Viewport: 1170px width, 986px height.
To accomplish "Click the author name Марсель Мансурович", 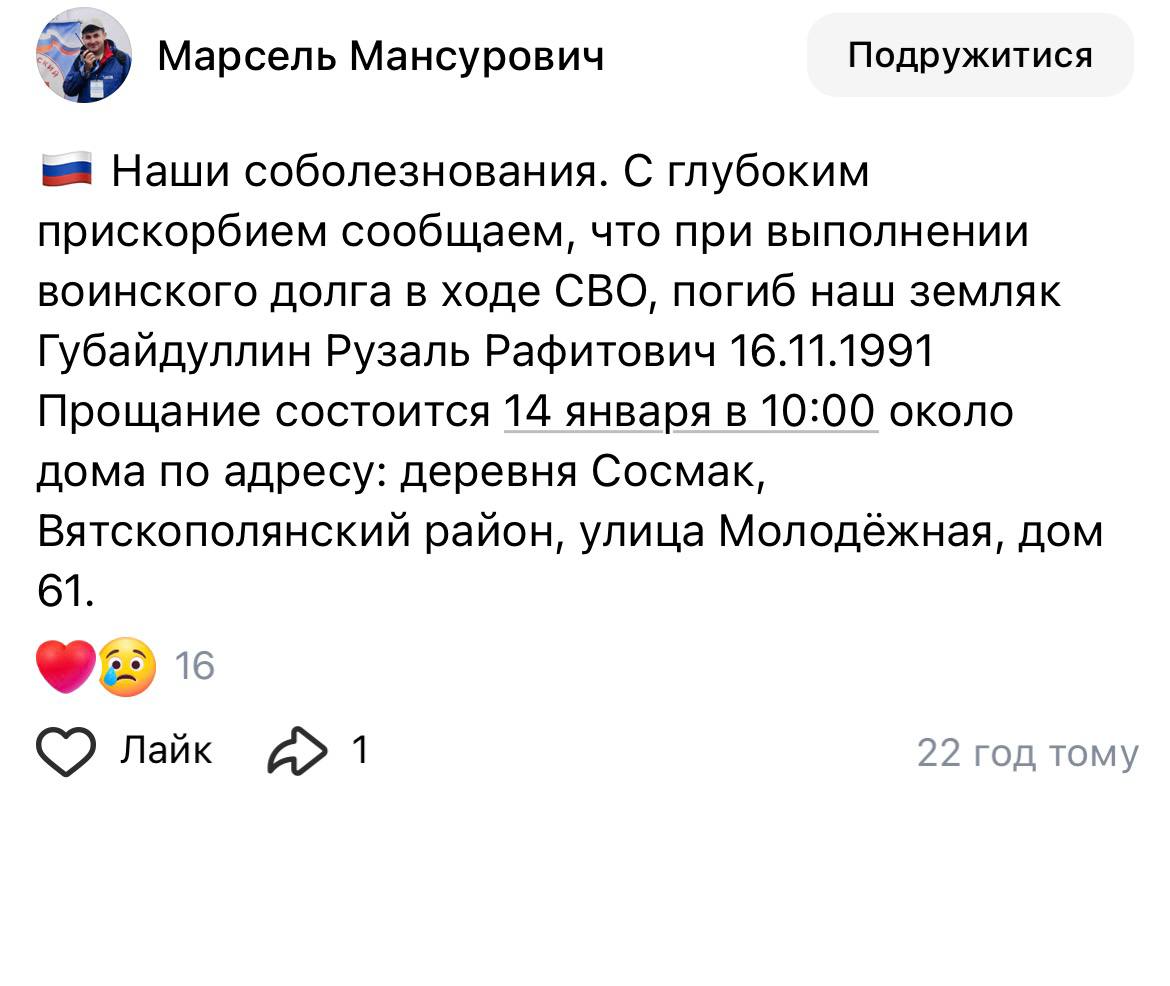I will pos(381,57).
